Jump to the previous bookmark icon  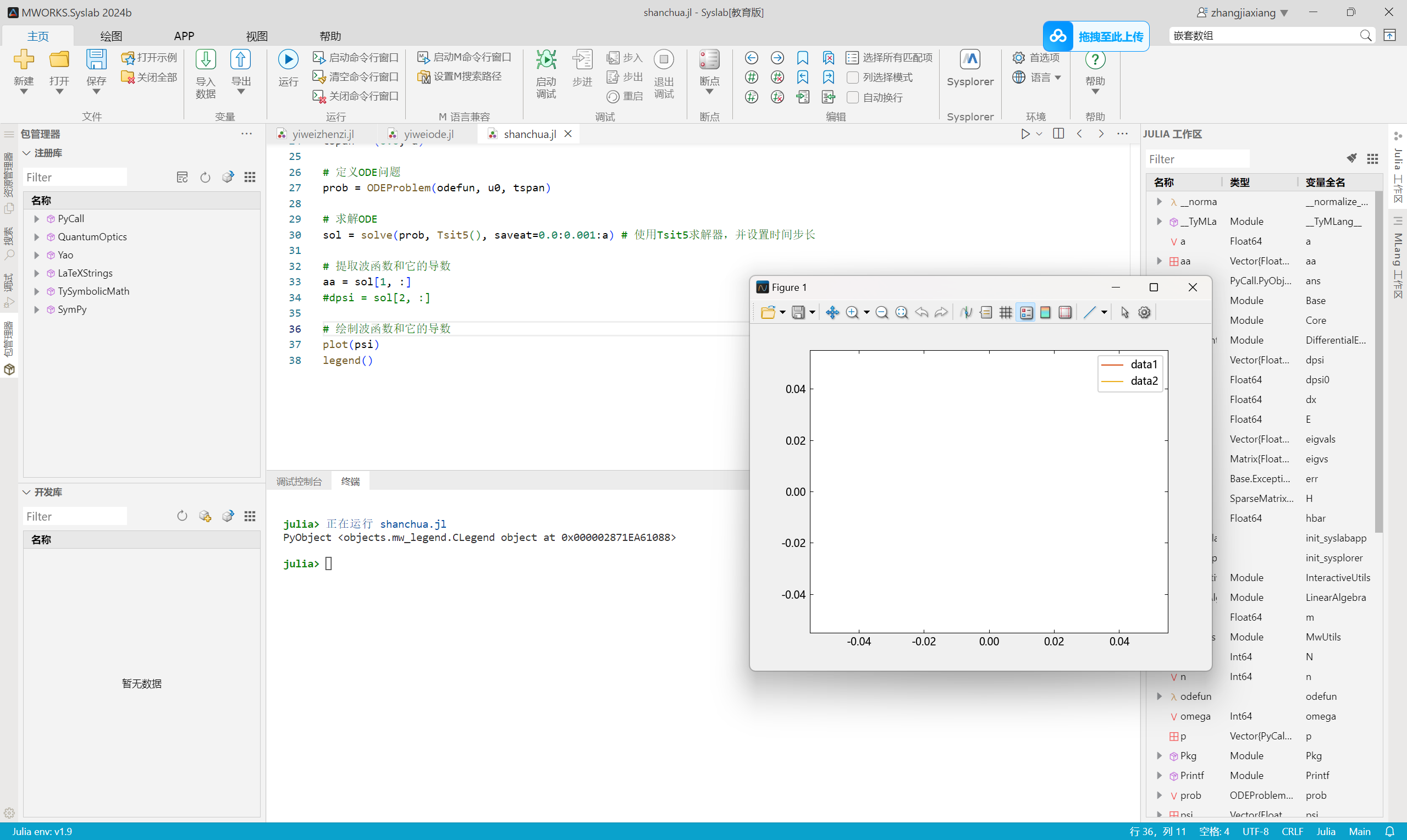tap(803, 77)
